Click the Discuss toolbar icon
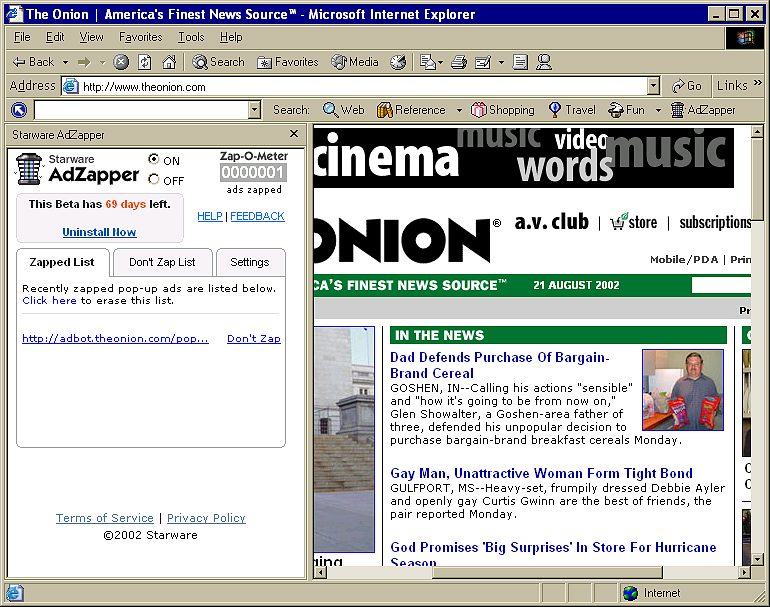The image size is (770, 607). pos(520,62)
